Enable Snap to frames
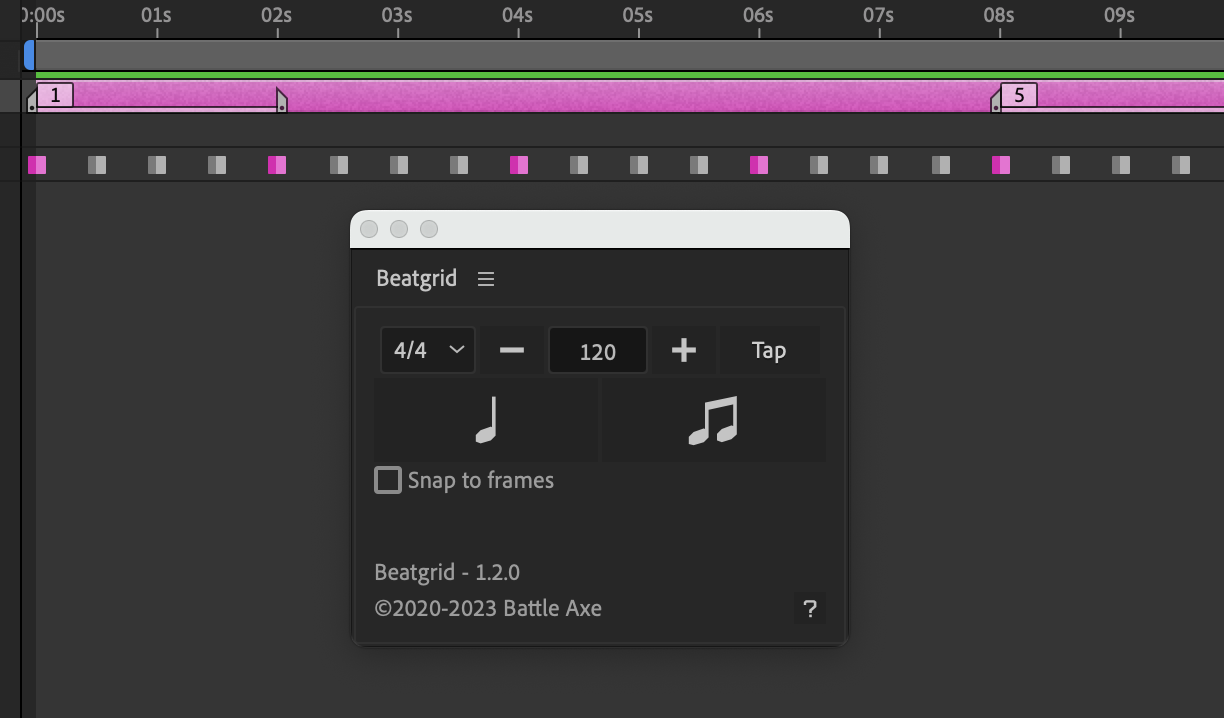The image size is (1224, 718). click(387, 480)
